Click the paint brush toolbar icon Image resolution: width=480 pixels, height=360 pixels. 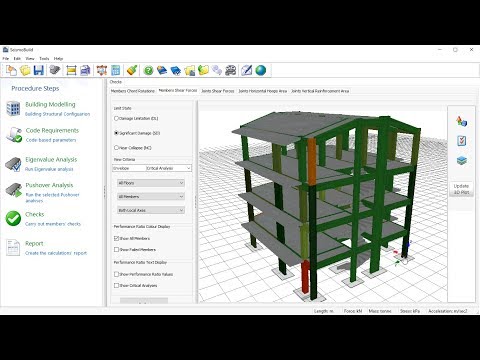click(x=132, y=70)
